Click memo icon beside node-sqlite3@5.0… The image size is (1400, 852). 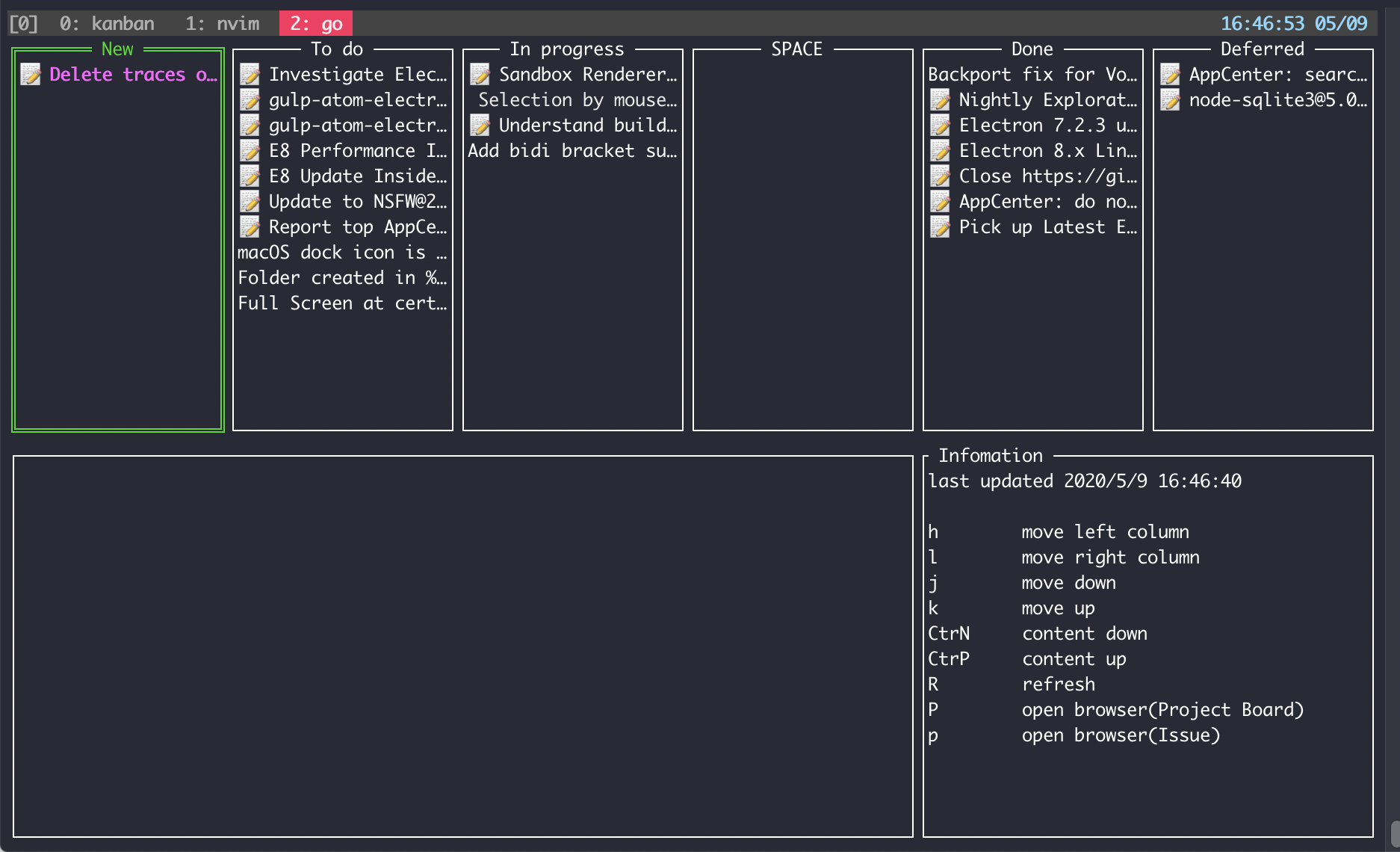click(1171, 99)
